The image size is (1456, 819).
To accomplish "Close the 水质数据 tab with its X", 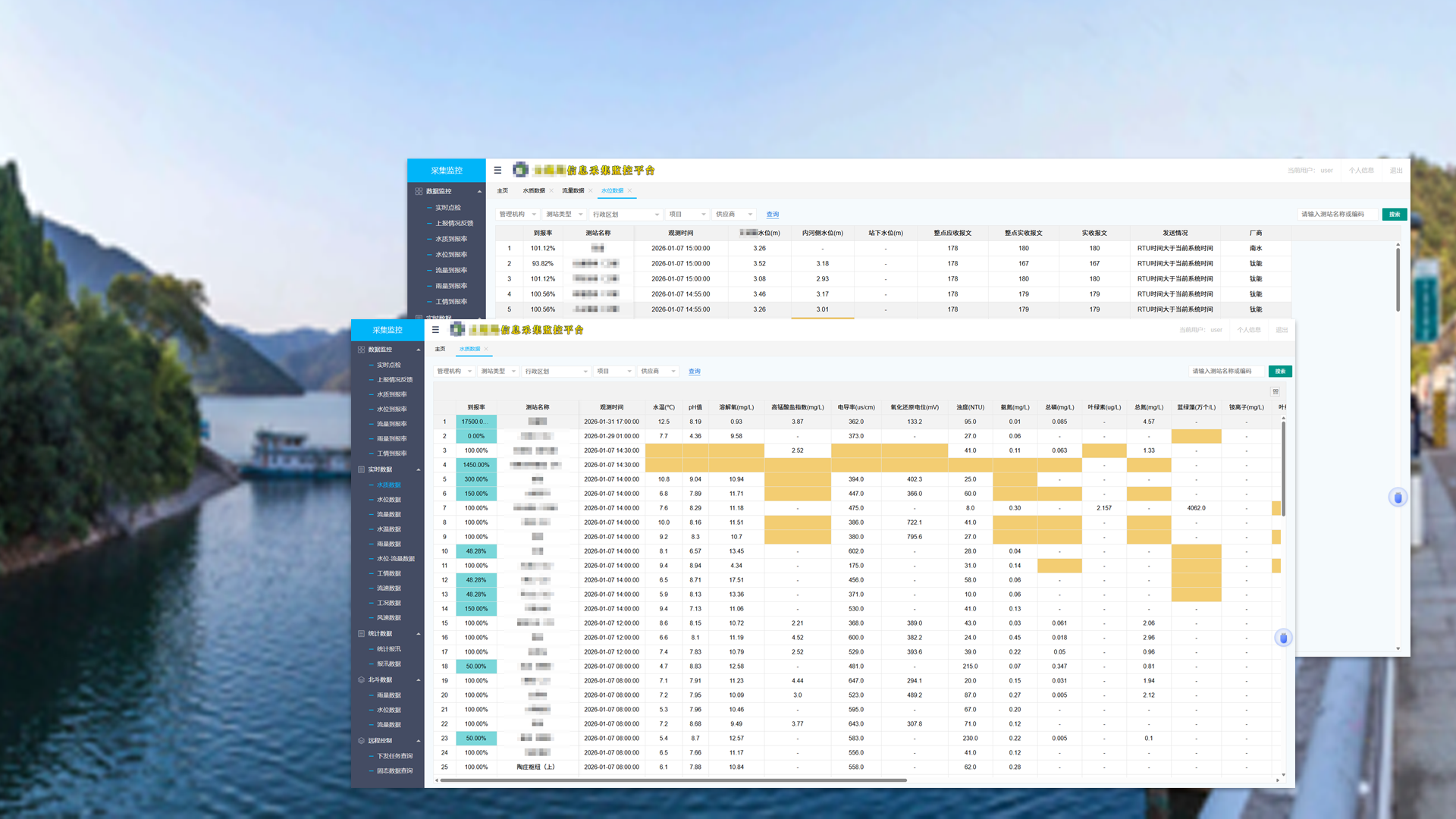I will [486, 349].
